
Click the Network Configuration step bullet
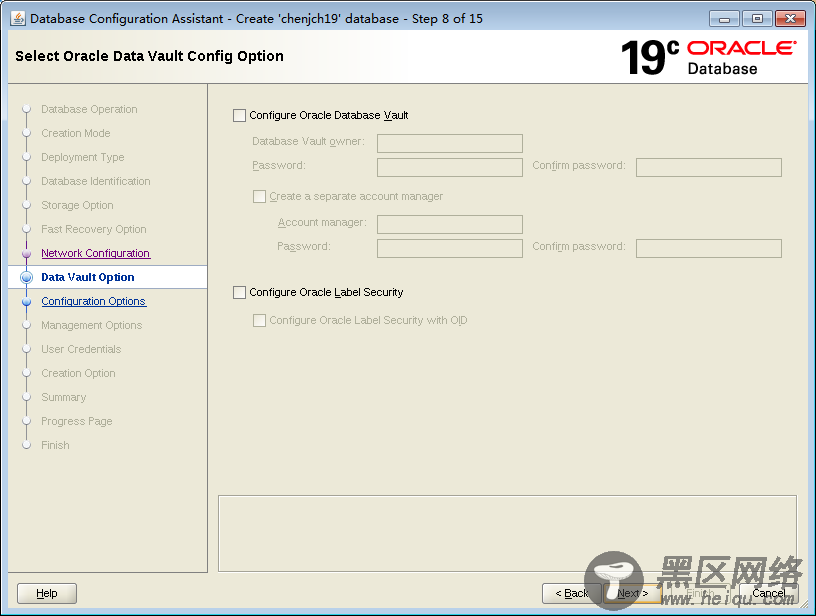[27, 253]
